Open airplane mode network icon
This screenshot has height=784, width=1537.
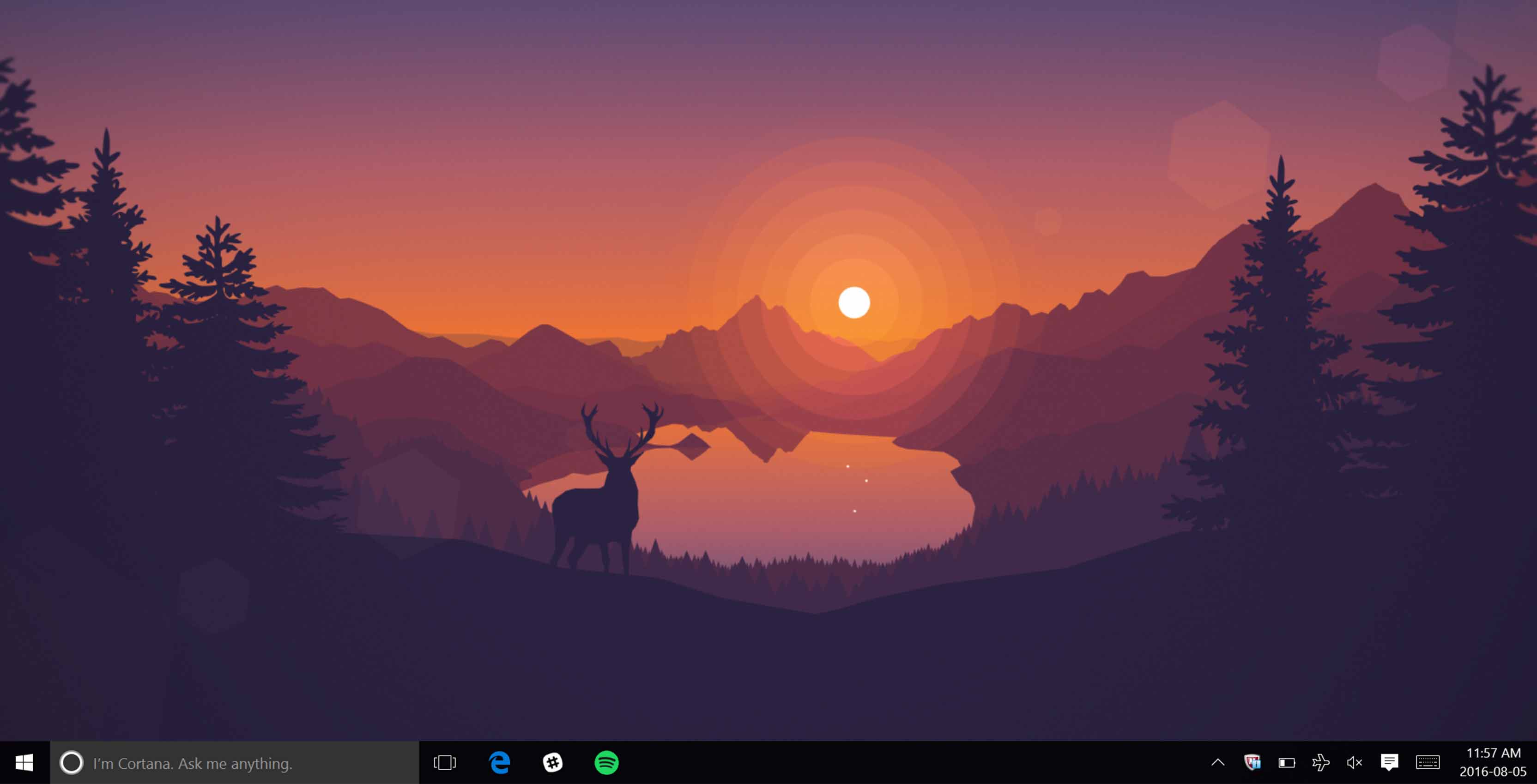pyautogui.click(x=1320, y=762)
